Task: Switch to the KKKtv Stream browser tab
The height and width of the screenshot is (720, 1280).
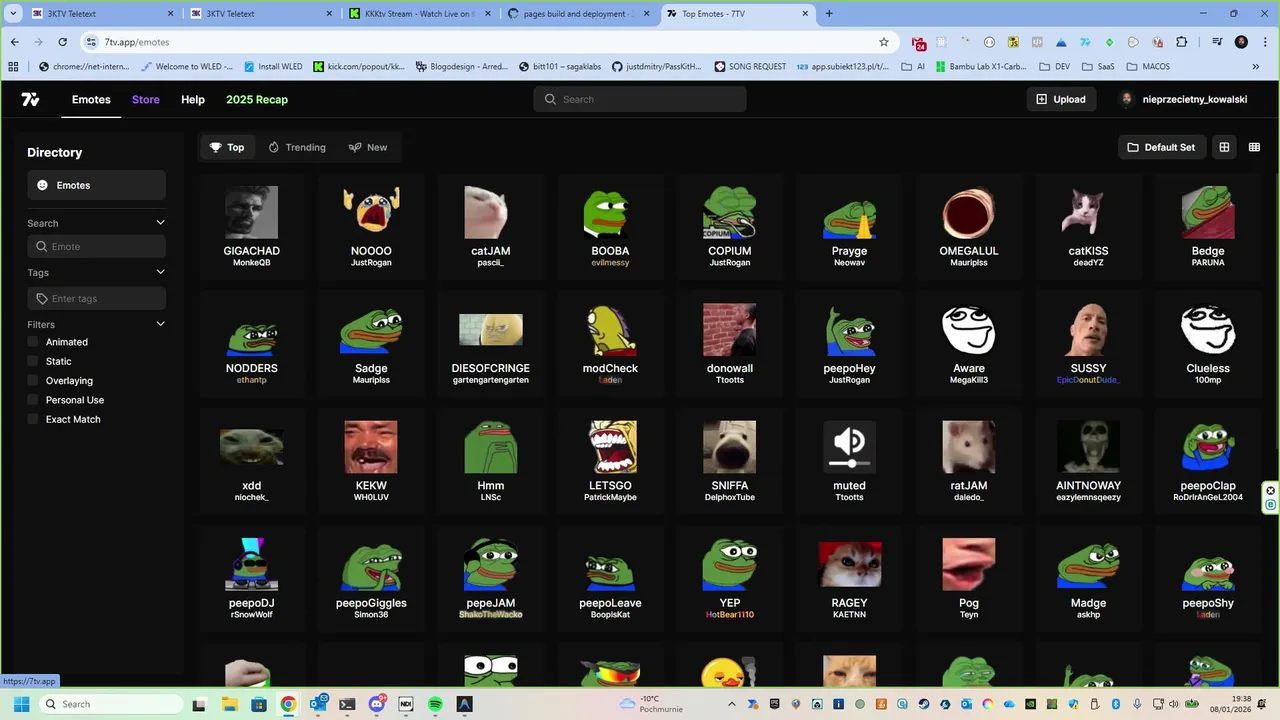Action: pyautogui.click(x=419, y=14)
